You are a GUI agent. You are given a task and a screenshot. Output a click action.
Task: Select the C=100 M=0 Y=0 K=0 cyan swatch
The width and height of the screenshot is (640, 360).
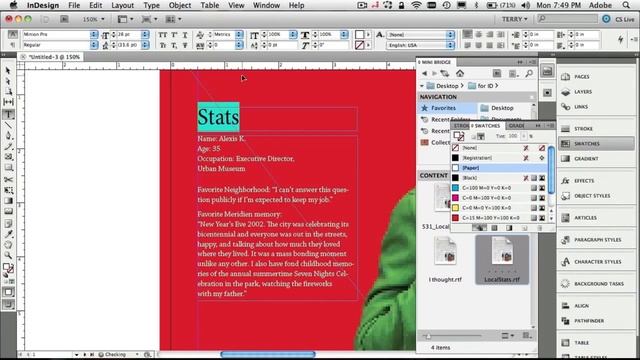[499, 188]
